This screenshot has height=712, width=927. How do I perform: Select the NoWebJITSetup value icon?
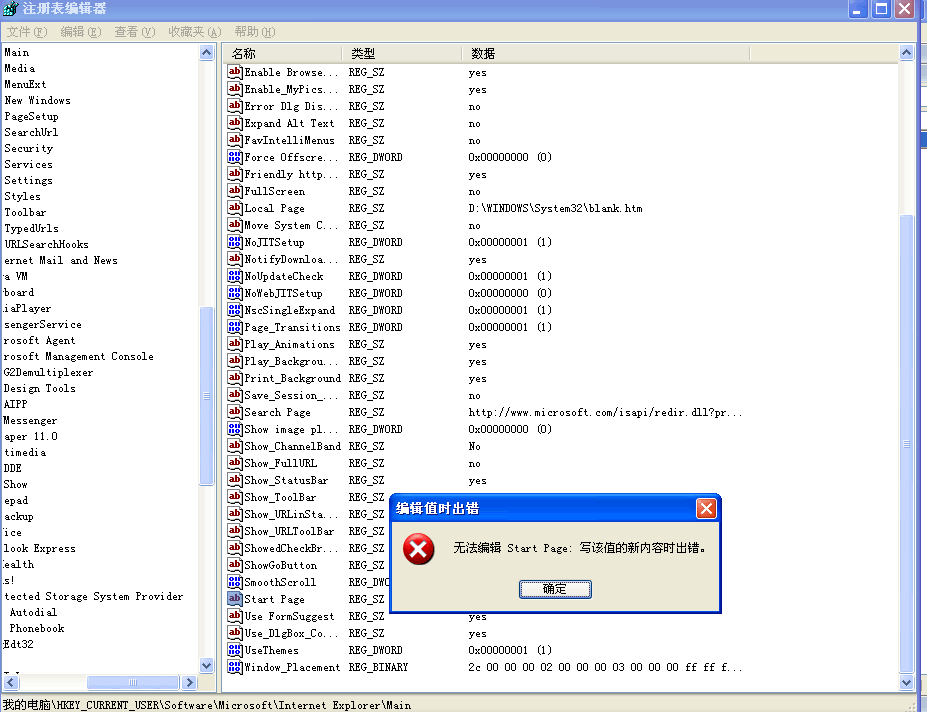pos(235,293)
